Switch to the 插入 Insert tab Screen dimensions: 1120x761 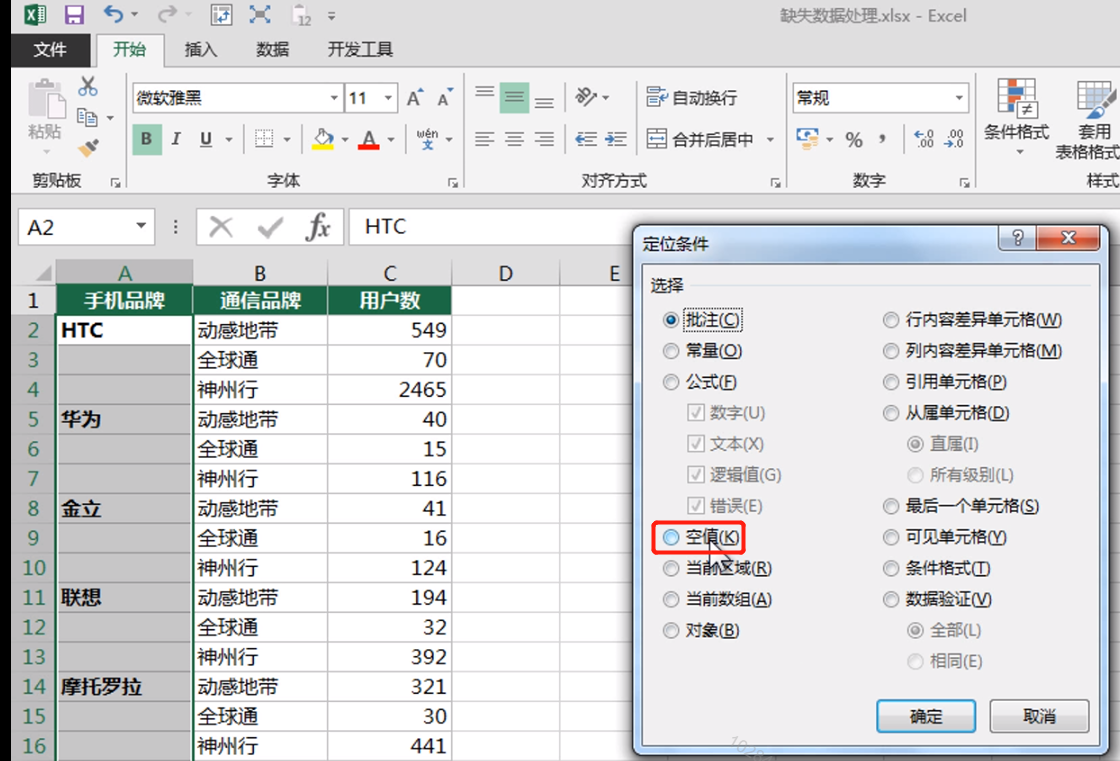coord(201,49)
